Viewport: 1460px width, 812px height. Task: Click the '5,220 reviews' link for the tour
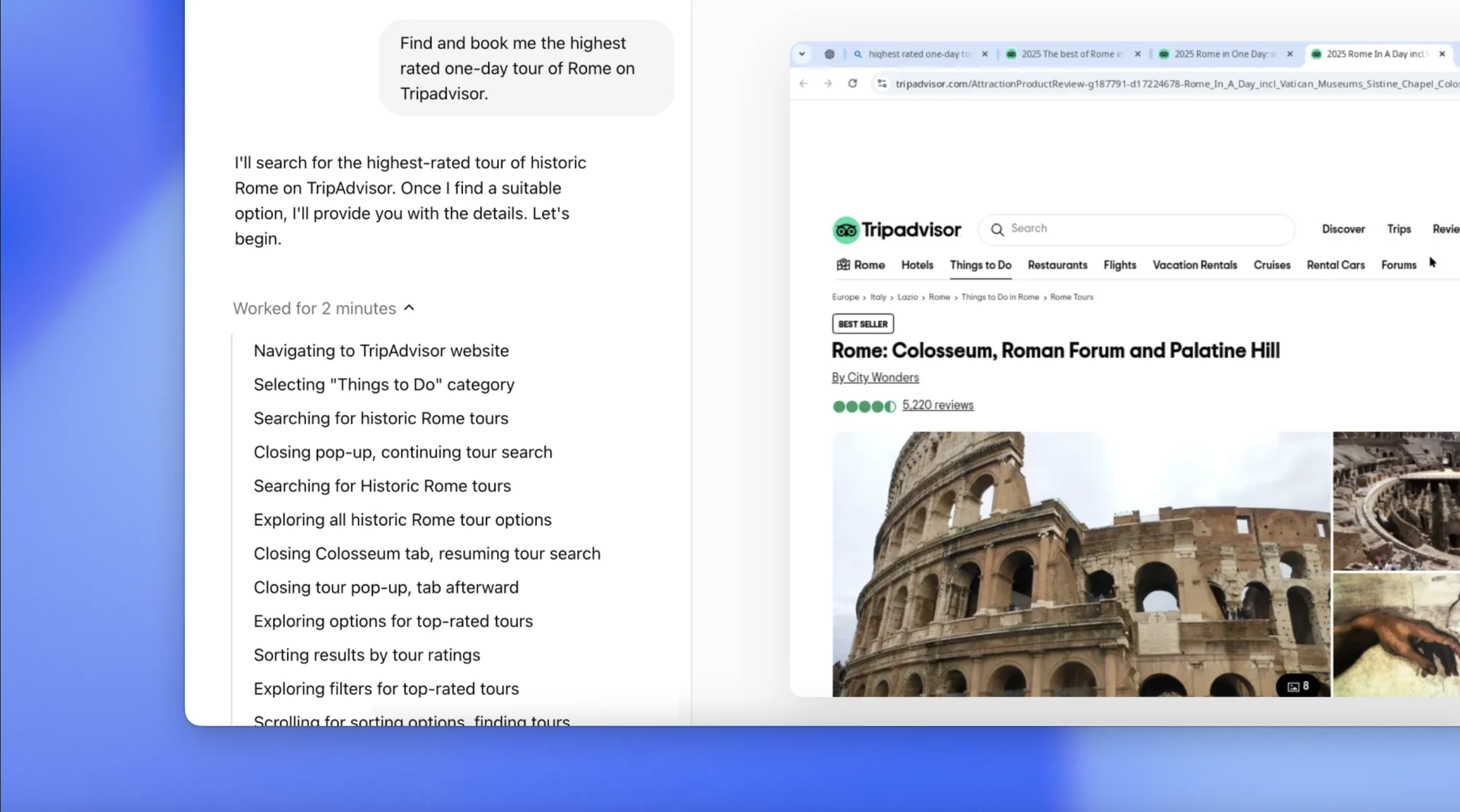coord(937,405)
